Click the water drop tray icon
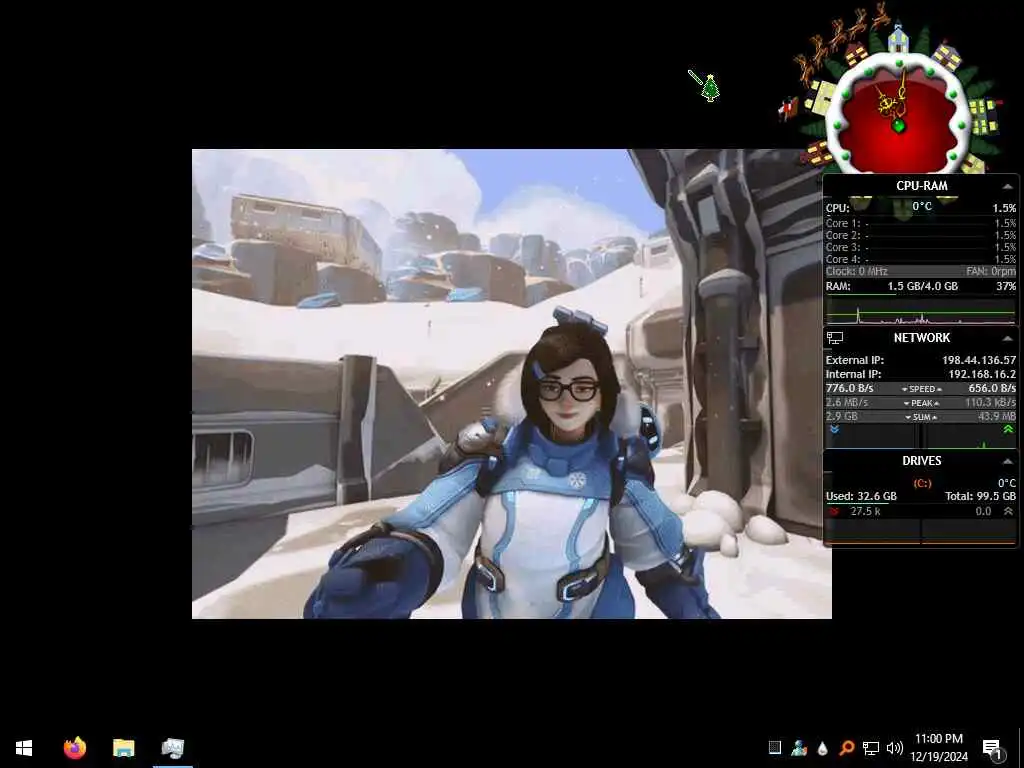 coord(822,748)
